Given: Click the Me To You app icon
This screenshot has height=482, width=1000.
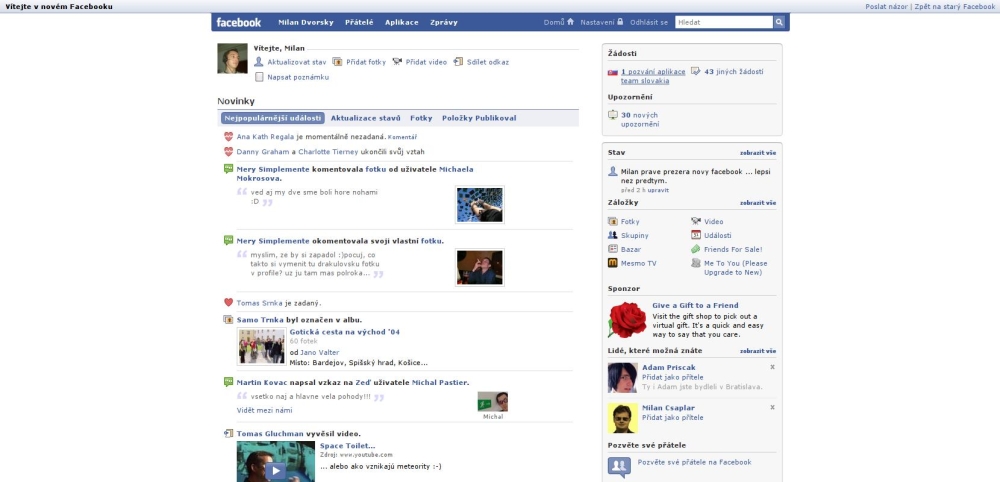Looking at the screenshot, I should (696, 263).
